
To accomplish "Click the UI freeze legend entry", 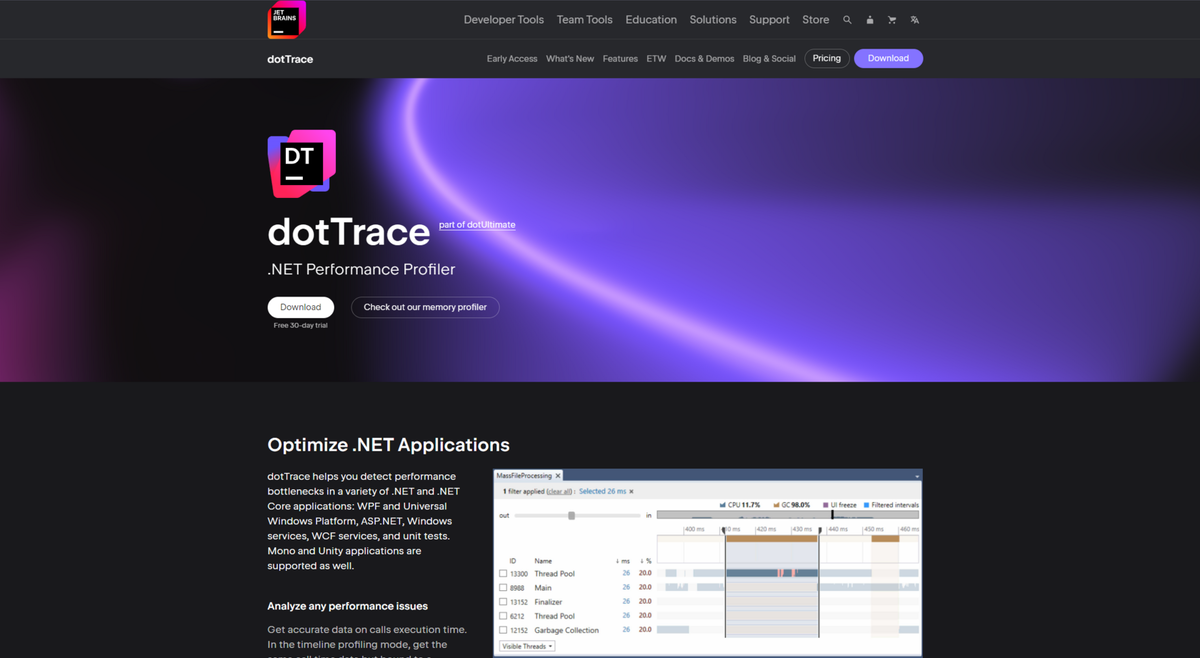I will pos(839,505).
